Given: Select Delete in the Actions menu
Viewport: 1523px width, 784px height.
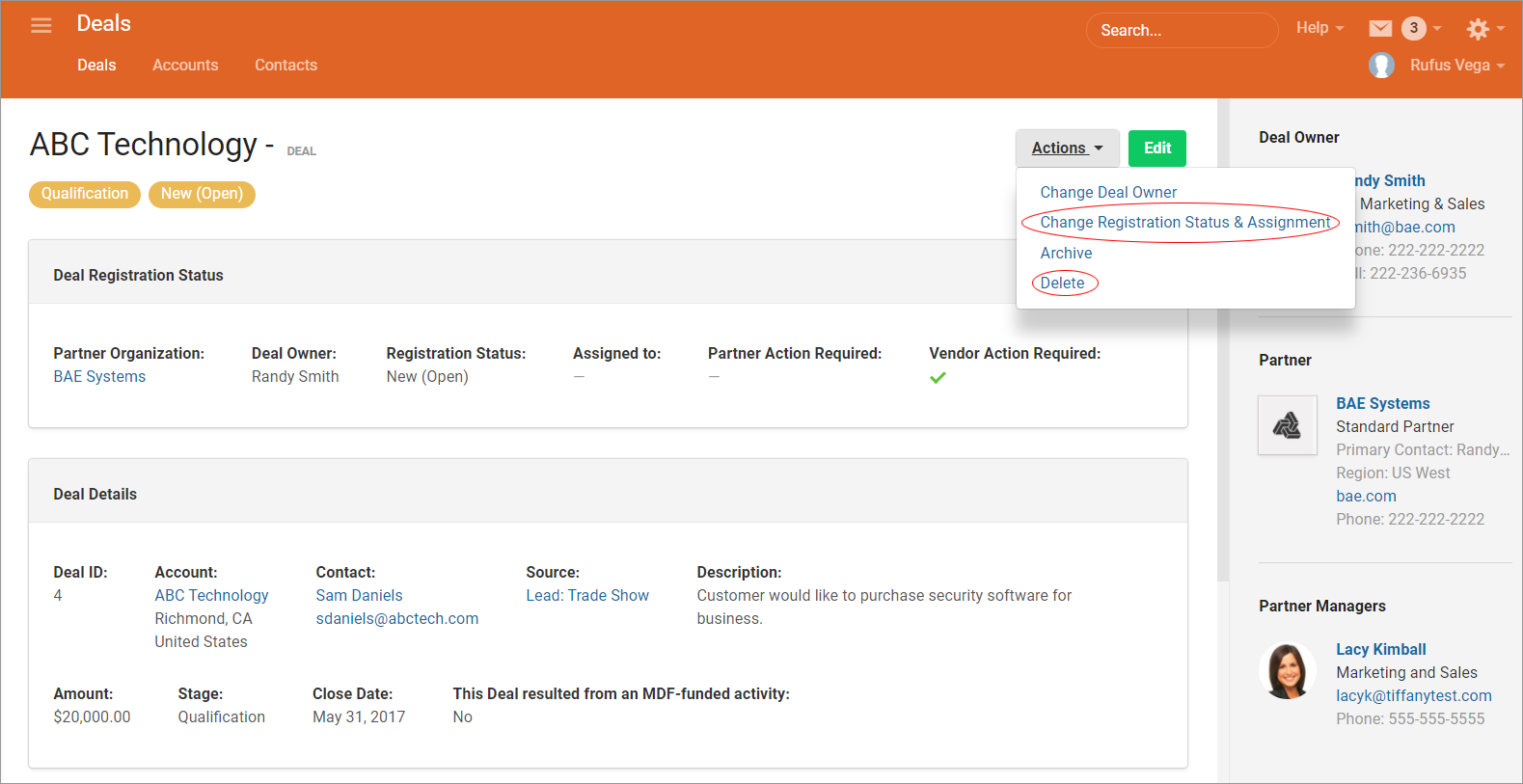Looking at the screenshot, I should pyautogui.click(x=1062, y=284).
